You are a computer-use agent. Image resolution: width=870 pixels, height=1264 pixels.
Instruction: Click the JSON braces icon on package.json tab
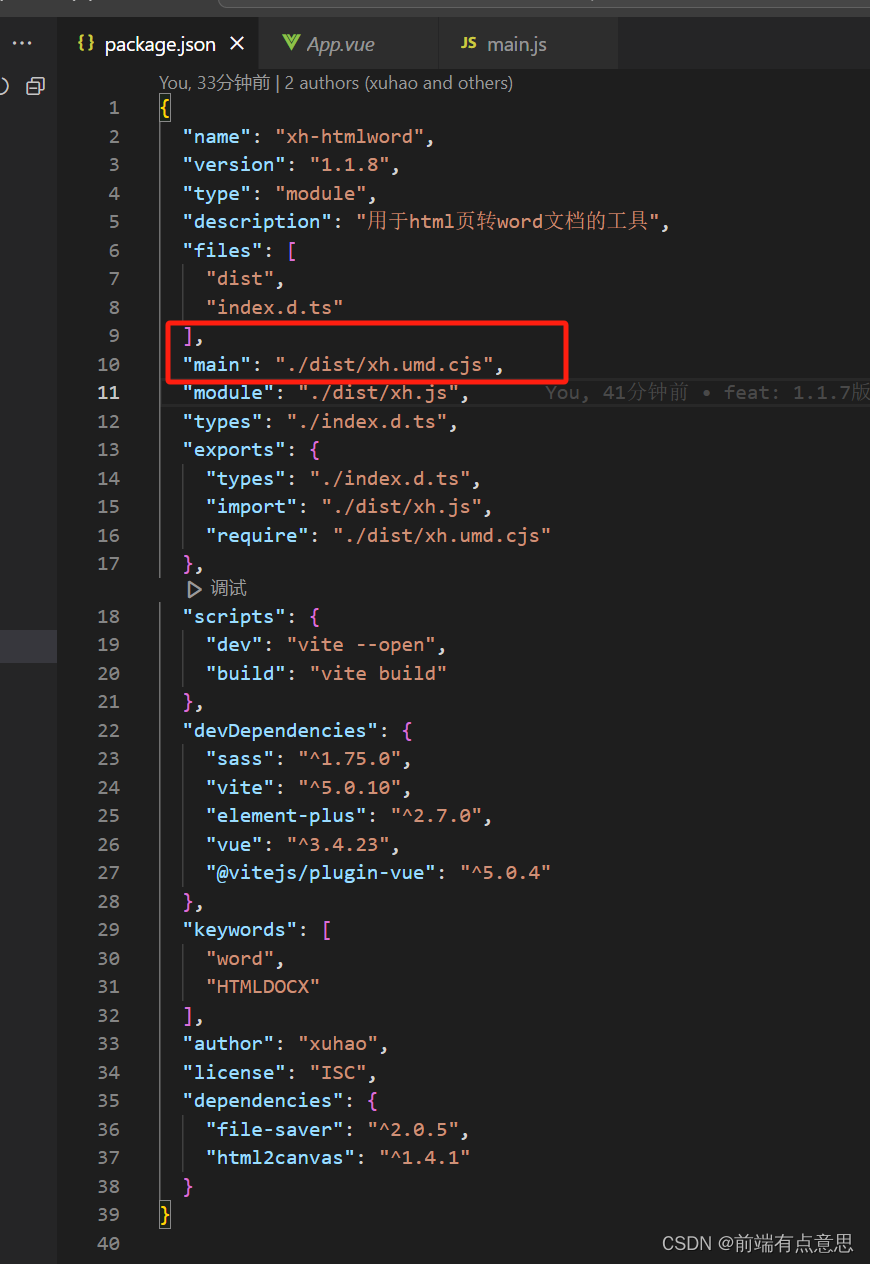click(x=86, y=44)
